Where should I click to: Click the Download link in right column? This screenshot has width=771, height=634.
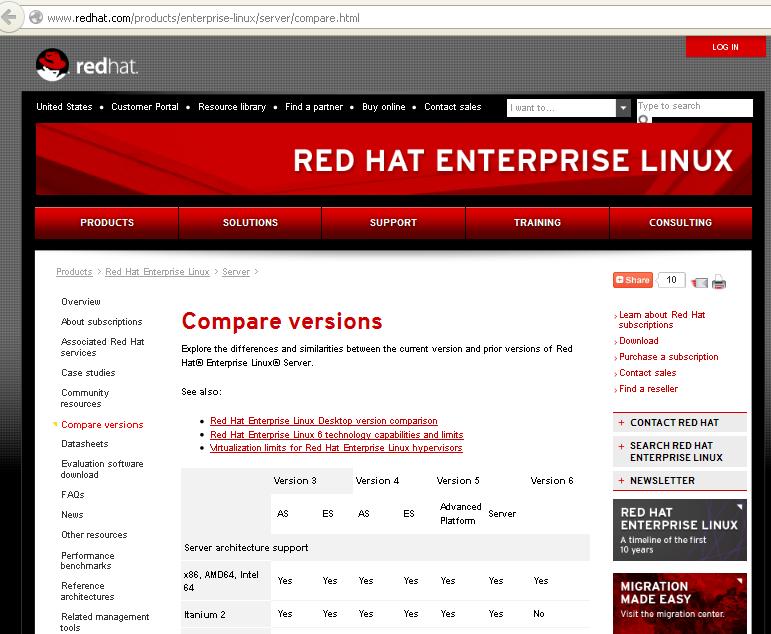coord(638,340)
